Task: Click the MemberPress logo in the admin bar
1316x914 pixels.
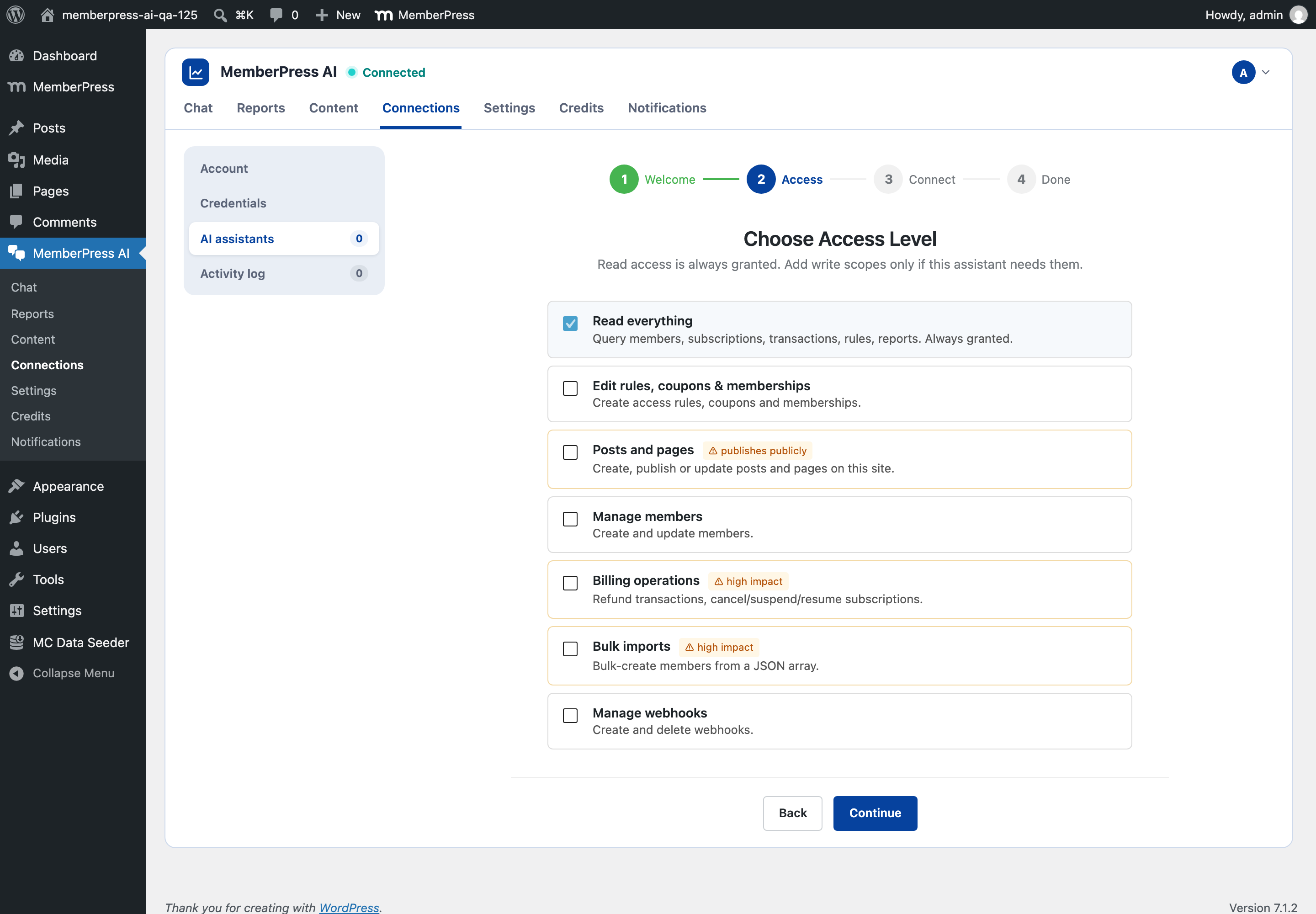Action: 384,15
